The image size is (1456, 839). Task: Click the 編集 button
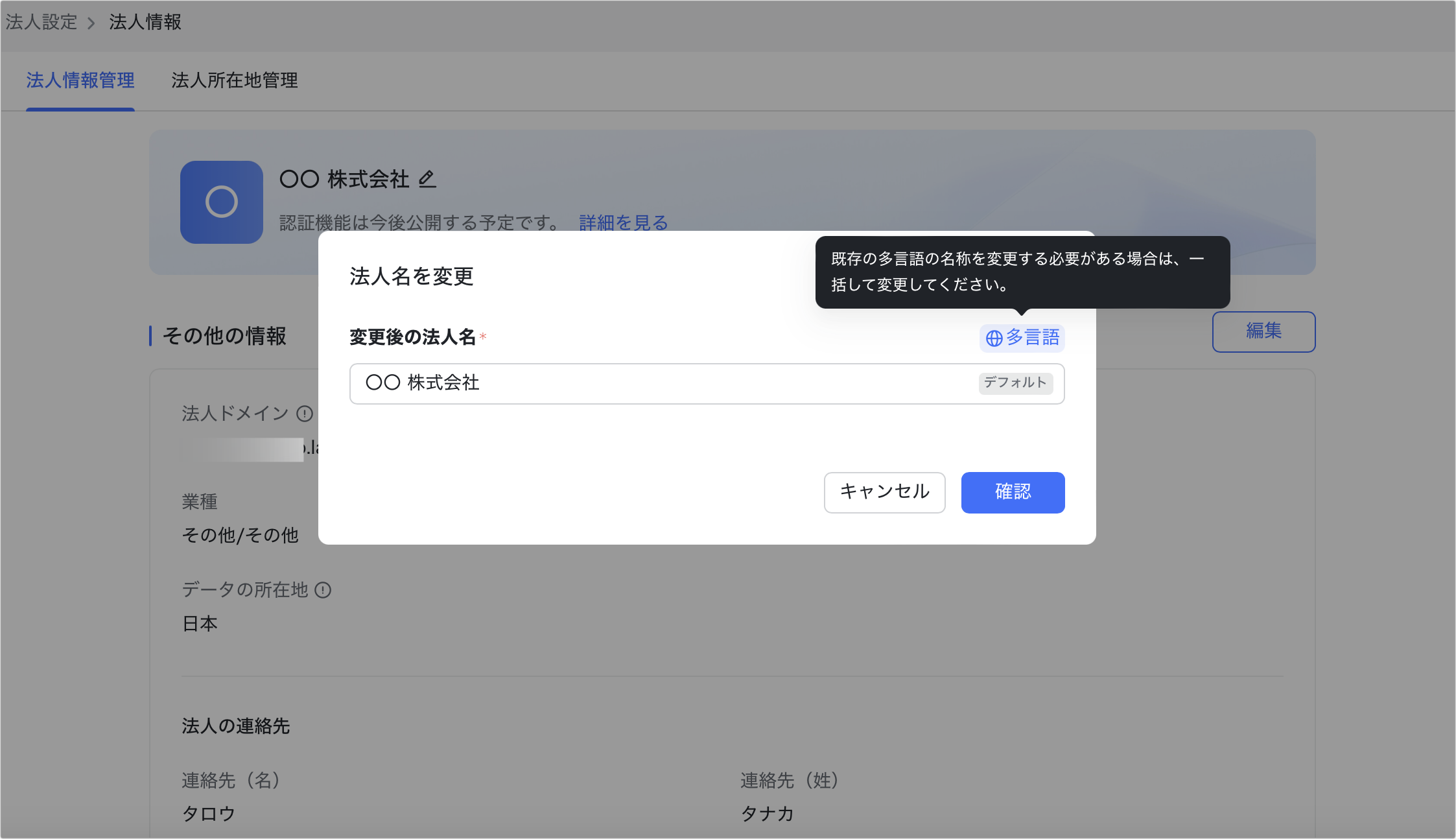tap(1263, 331)
